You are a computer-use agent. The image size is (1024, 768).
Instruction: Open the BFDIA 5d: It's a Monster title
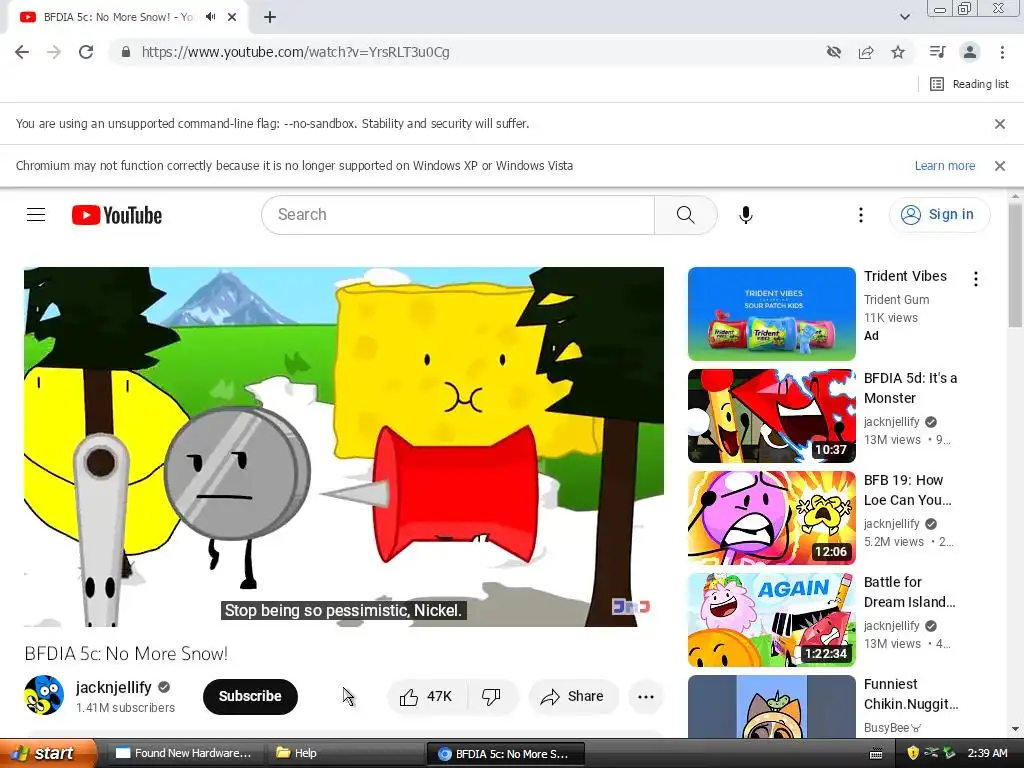910,388
